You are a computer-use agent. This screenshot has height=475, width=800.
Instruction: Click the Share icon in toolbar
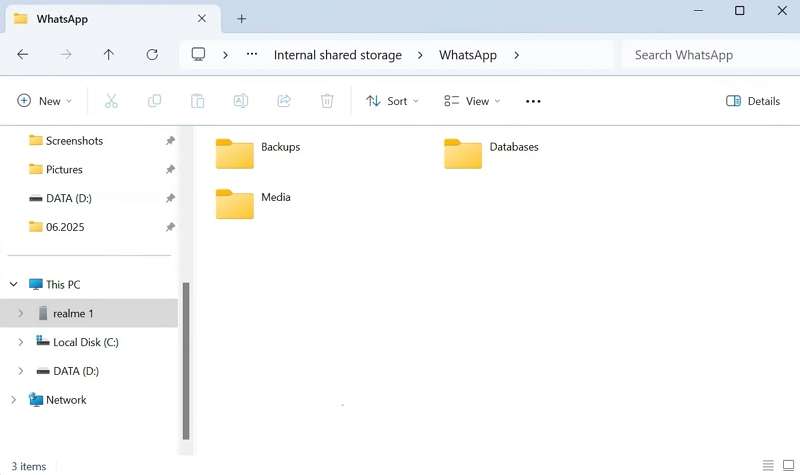tap(283, 101)
